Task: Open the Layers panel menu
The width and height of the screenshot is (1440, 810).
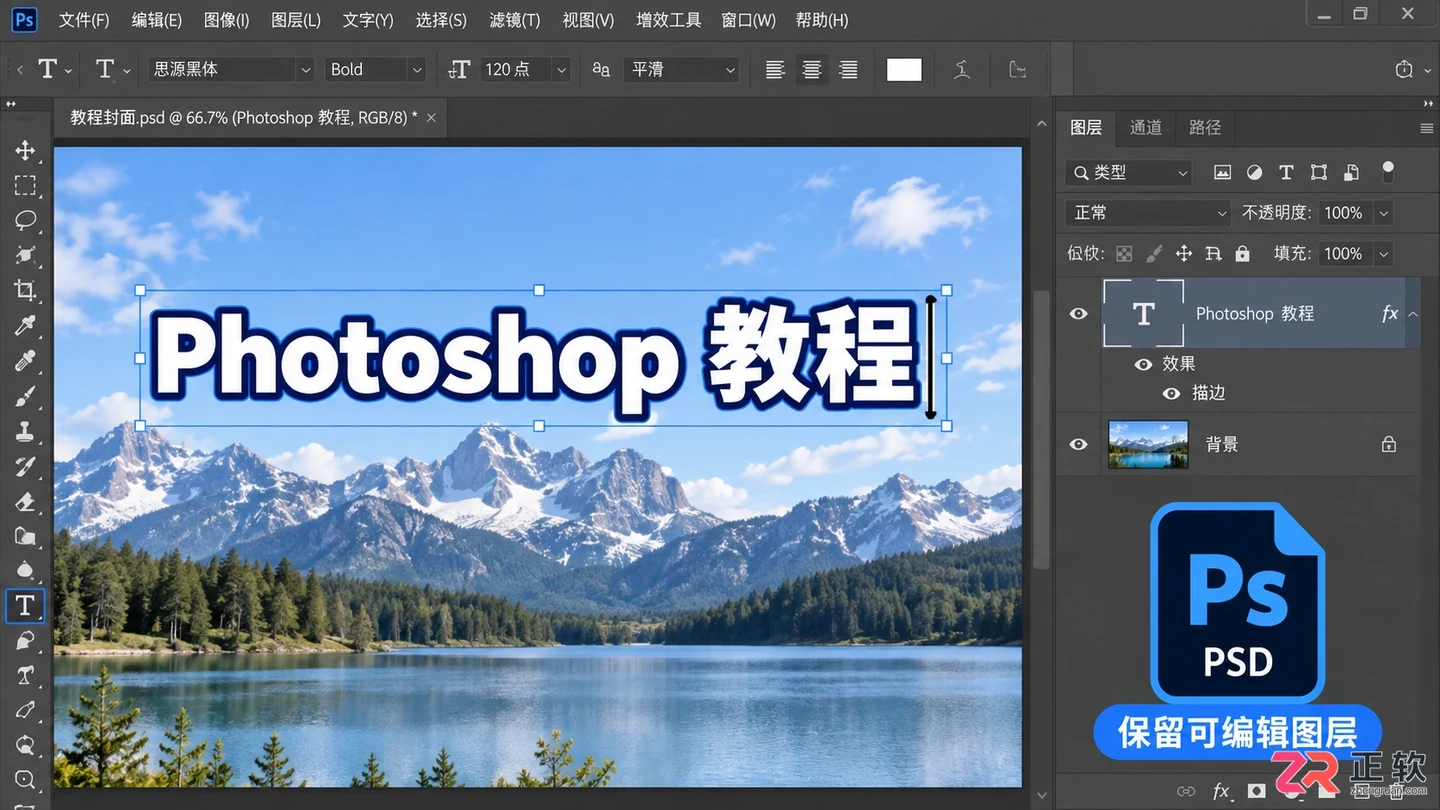Action: click(1426, 128)
